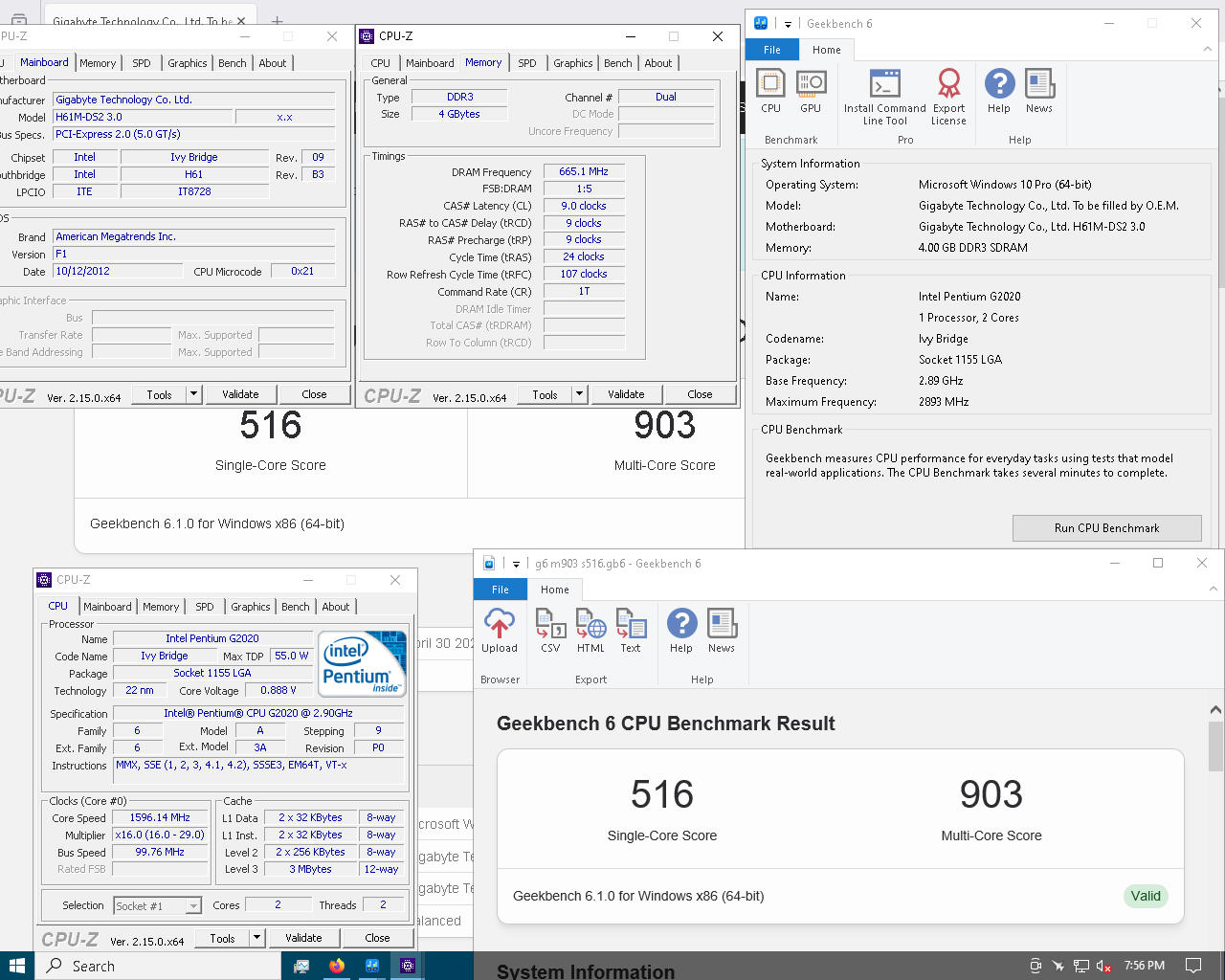Screen dimensions: 1225x980
Task: Click the Core Speed value 1596.14 MHz
Action: pos(160,817)
